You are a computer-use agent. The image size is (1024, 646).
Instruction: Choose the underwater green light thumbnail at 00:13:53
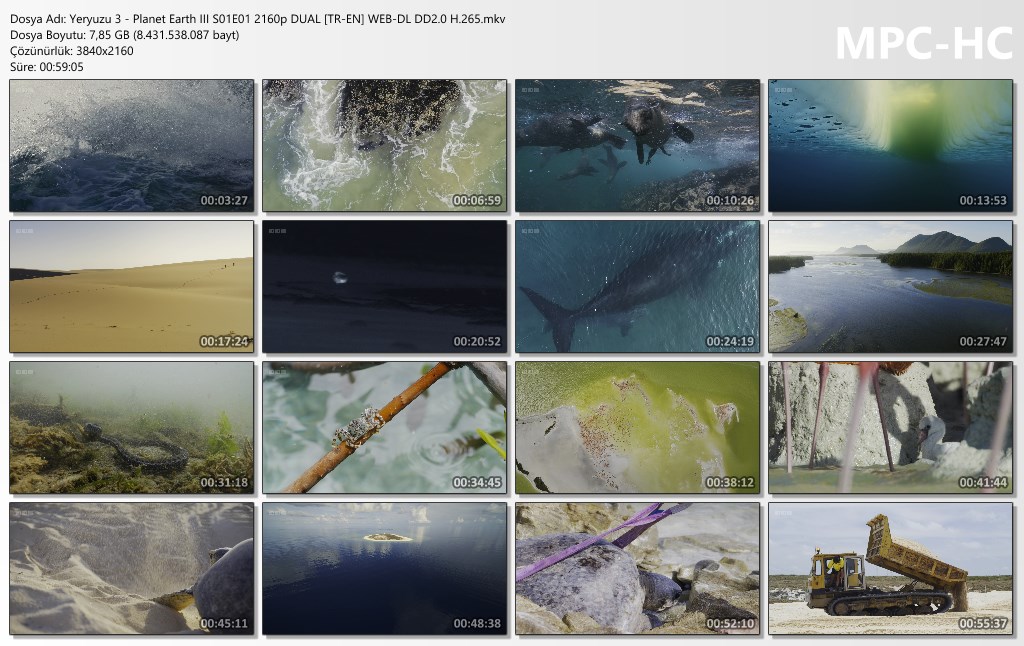891,146
